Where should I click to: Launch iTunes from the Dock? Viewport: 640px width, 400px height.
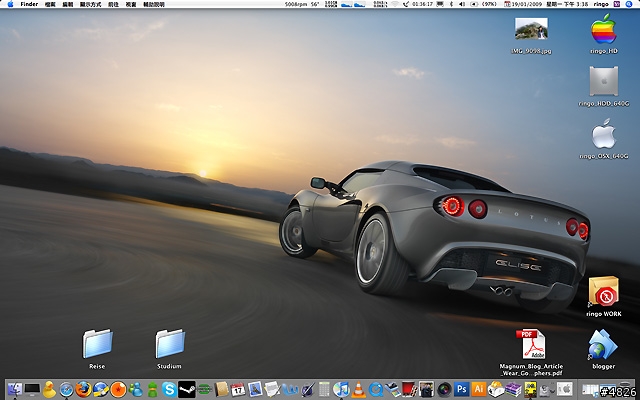click(341, 389)
